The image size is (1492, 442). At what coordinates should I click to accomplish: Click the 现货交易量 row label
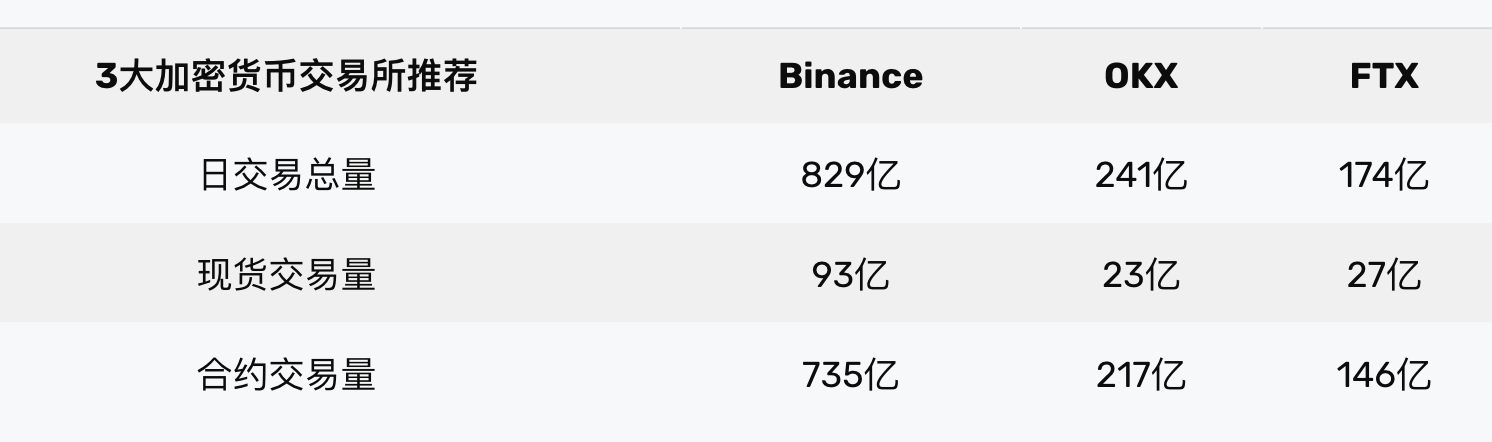287,274
